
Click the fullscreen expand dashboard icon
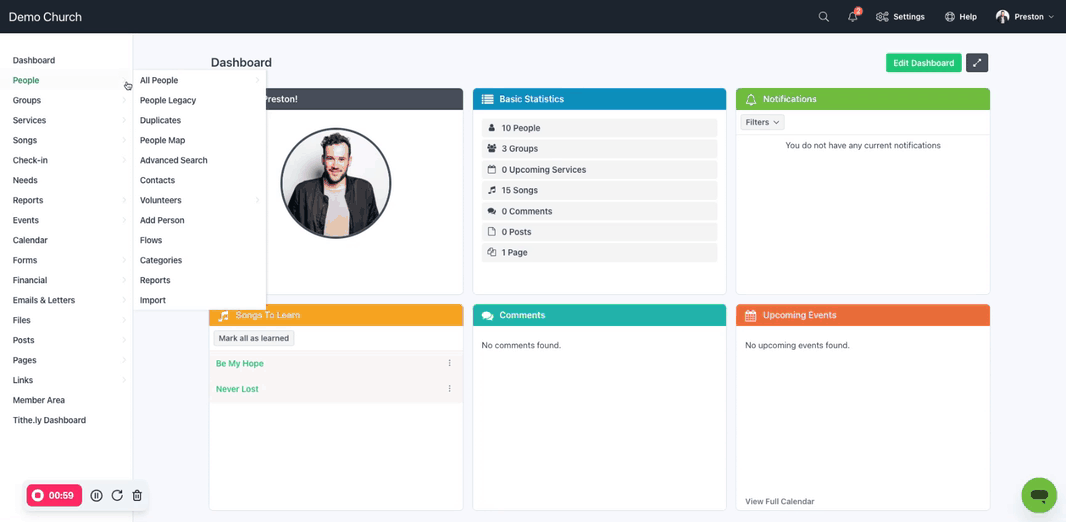tap(977, 63)
